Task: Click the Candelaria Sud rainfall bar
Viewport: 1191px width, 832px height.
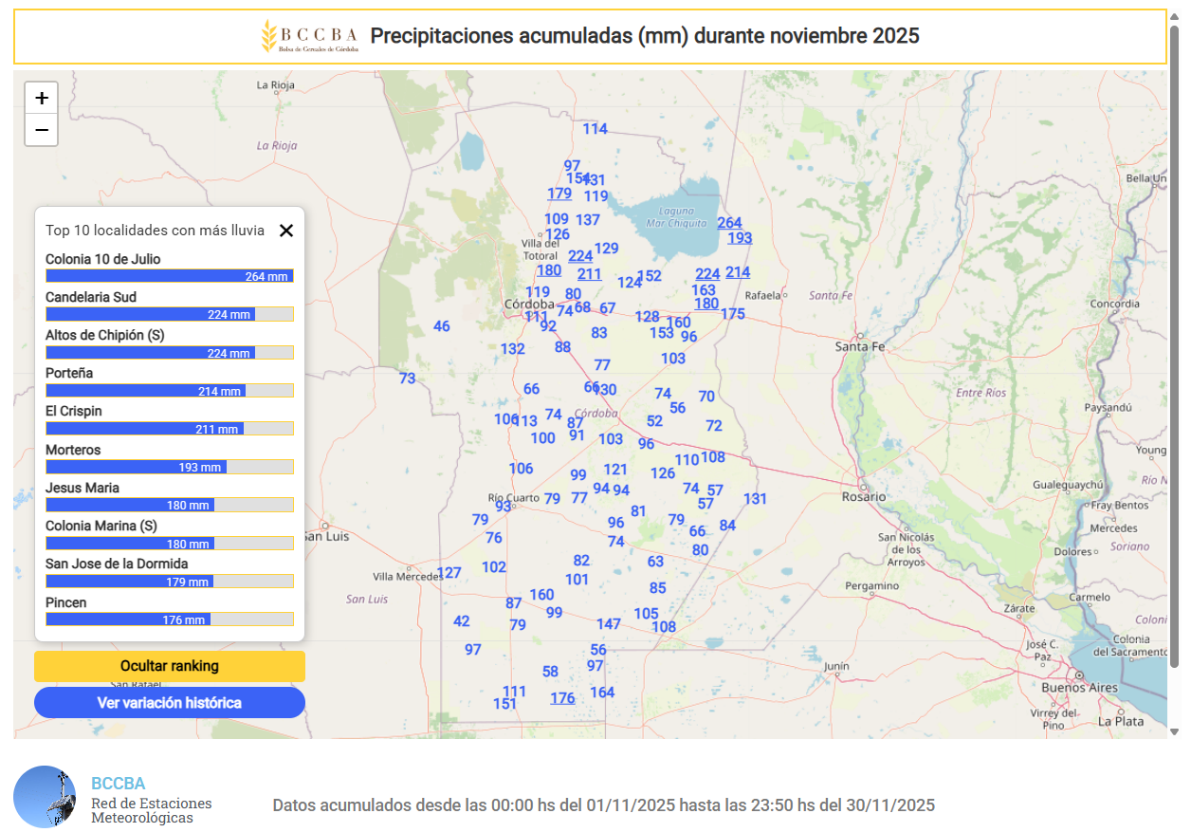Action: (169, 314)
